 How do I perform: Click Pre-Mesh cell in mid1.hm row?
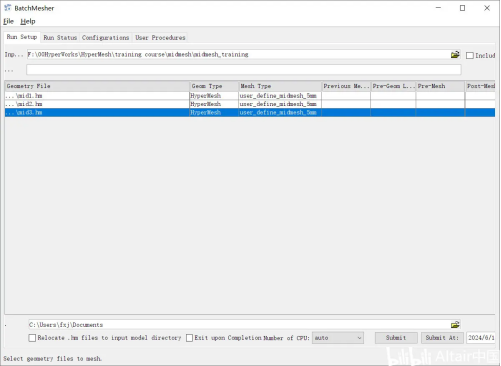[x=440, y=96]
